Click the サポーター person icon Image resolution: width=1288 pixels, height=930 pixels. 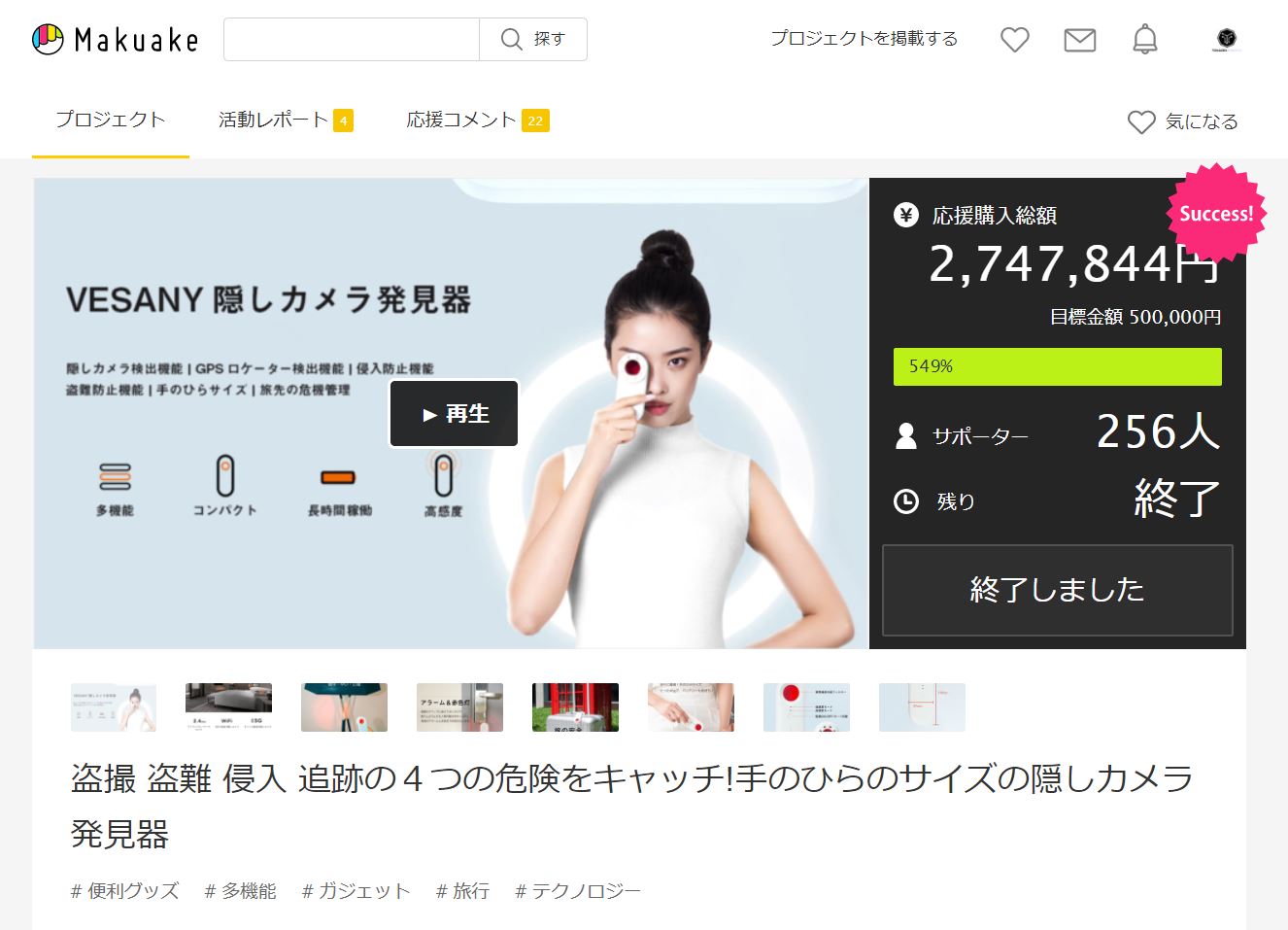pyautogui.click(x=906, y=435)
